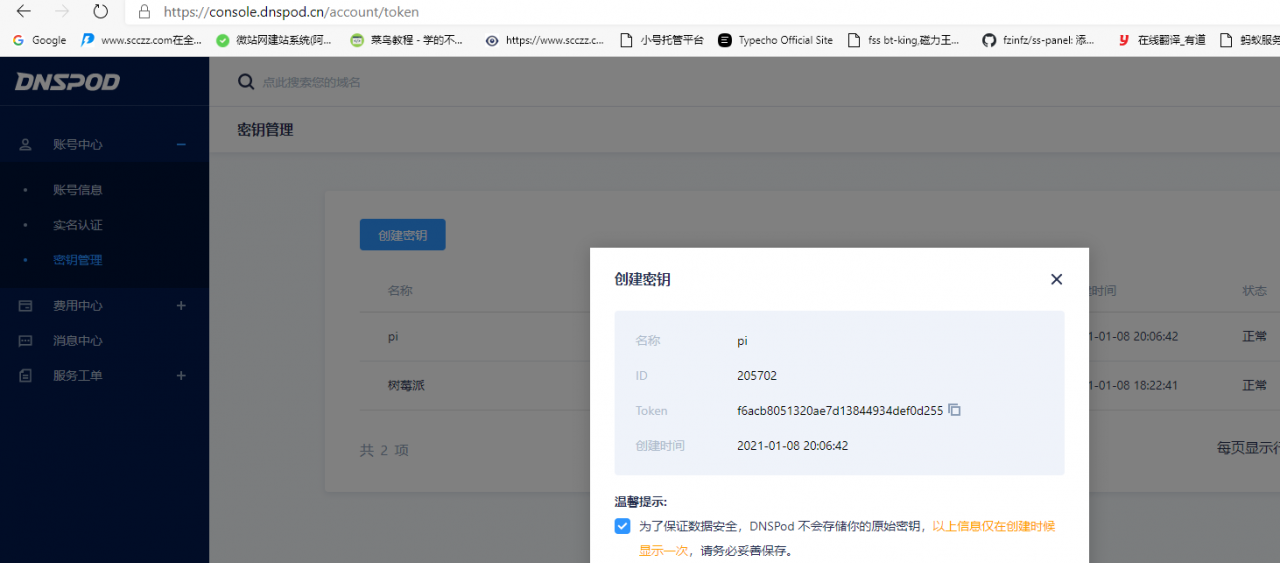Expand the 费用中心 menu section
The image size is (1280, 563).
pyautogui.click(x=181, y=305)
